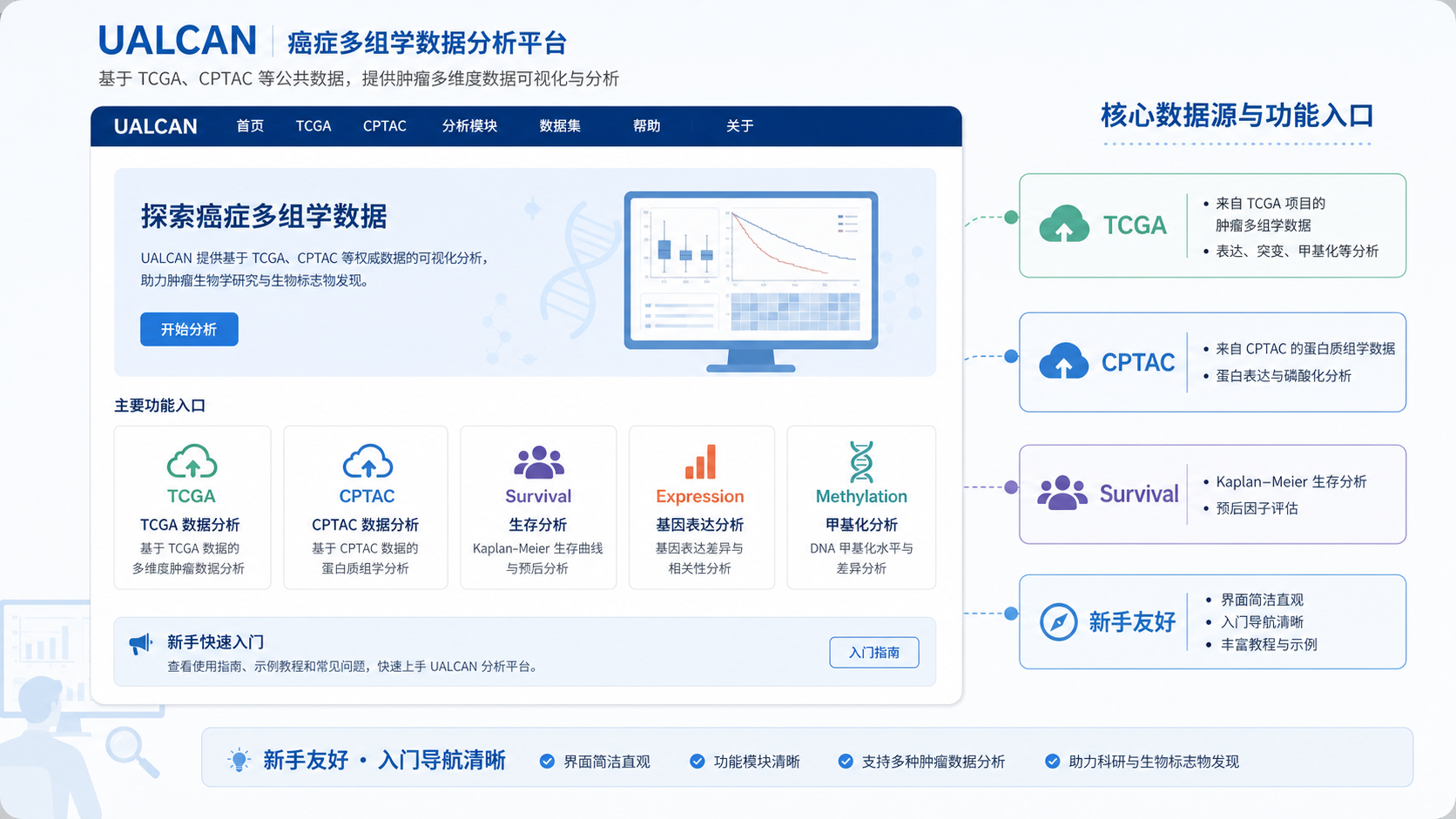Screen dimensions: 1456x819
Task: Open the CPTAC navigation menu item
Action: [x=385, y=126]
